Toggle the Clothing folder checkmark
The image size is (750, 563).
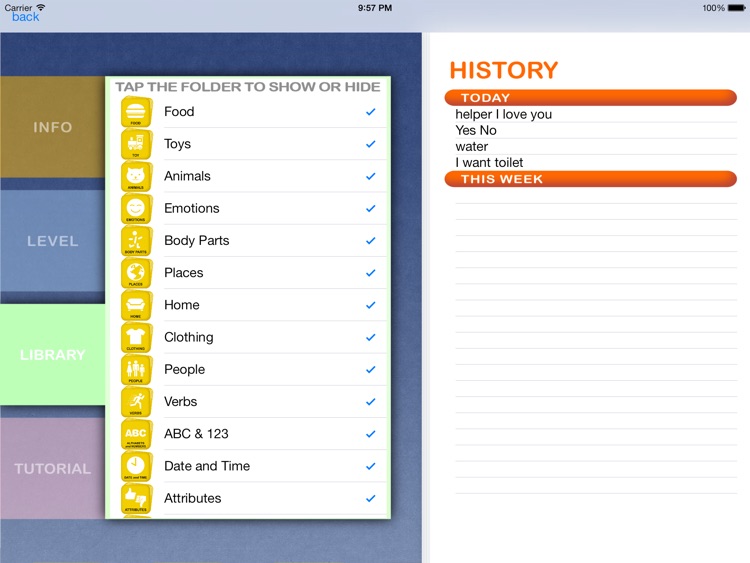point(371,337)
